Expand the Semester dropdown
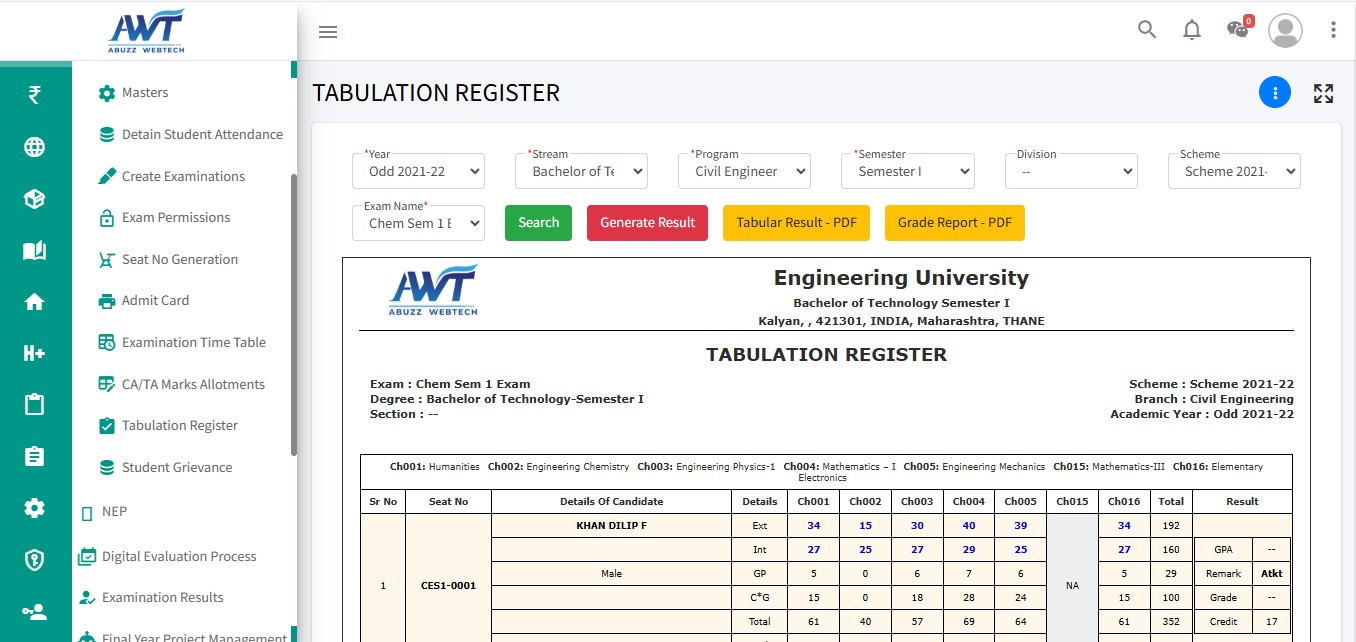The width and height of the screenshot is (1356, 642). pyautogui.click(x=907, y=170)
